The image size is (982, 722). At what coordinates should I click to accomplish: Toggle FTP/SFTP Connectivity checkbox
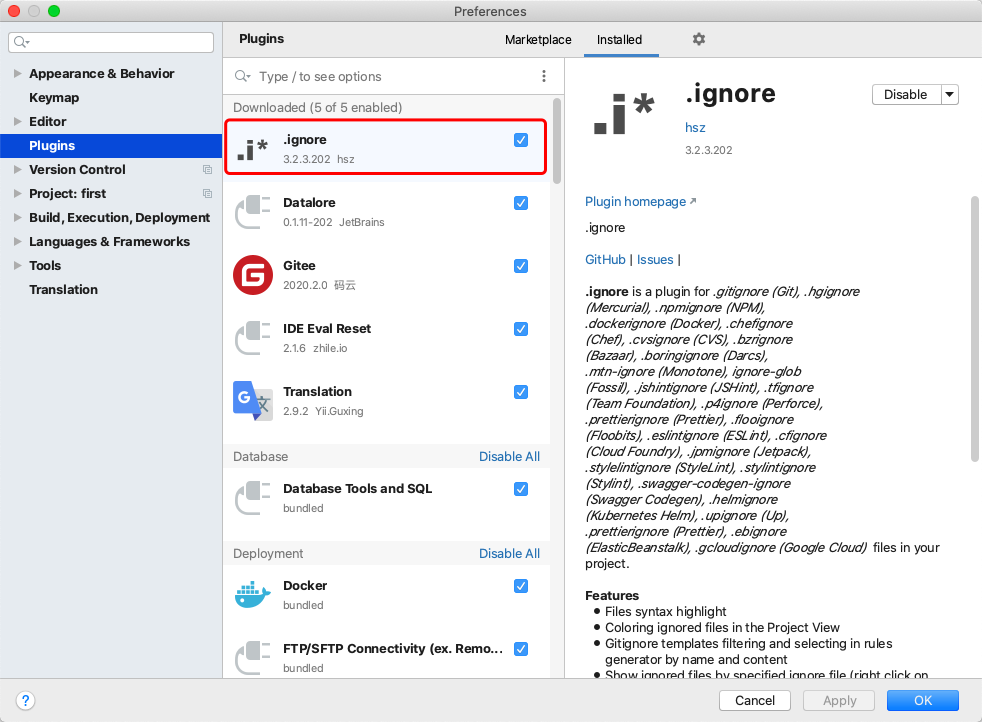point(521,649)
